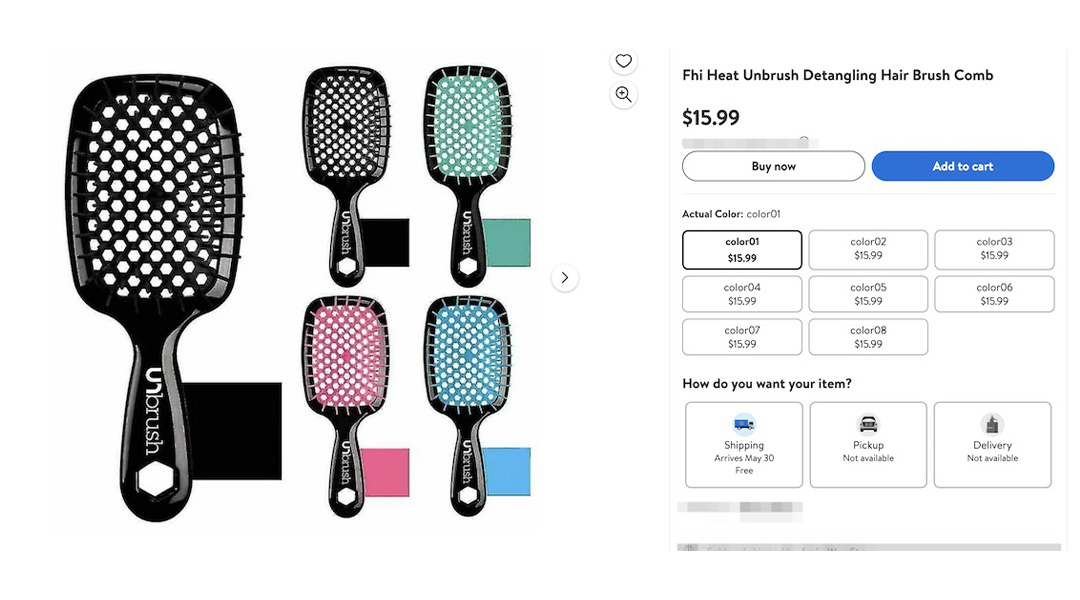Click the large black Unbrush image
Screen dimensions: 1080x600
click(x=158, y=297)
